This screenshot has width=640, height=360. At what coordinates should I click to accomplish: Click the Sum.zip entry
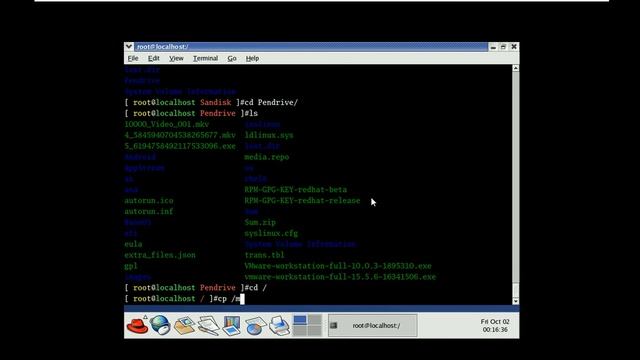click(x=260, y=222)
